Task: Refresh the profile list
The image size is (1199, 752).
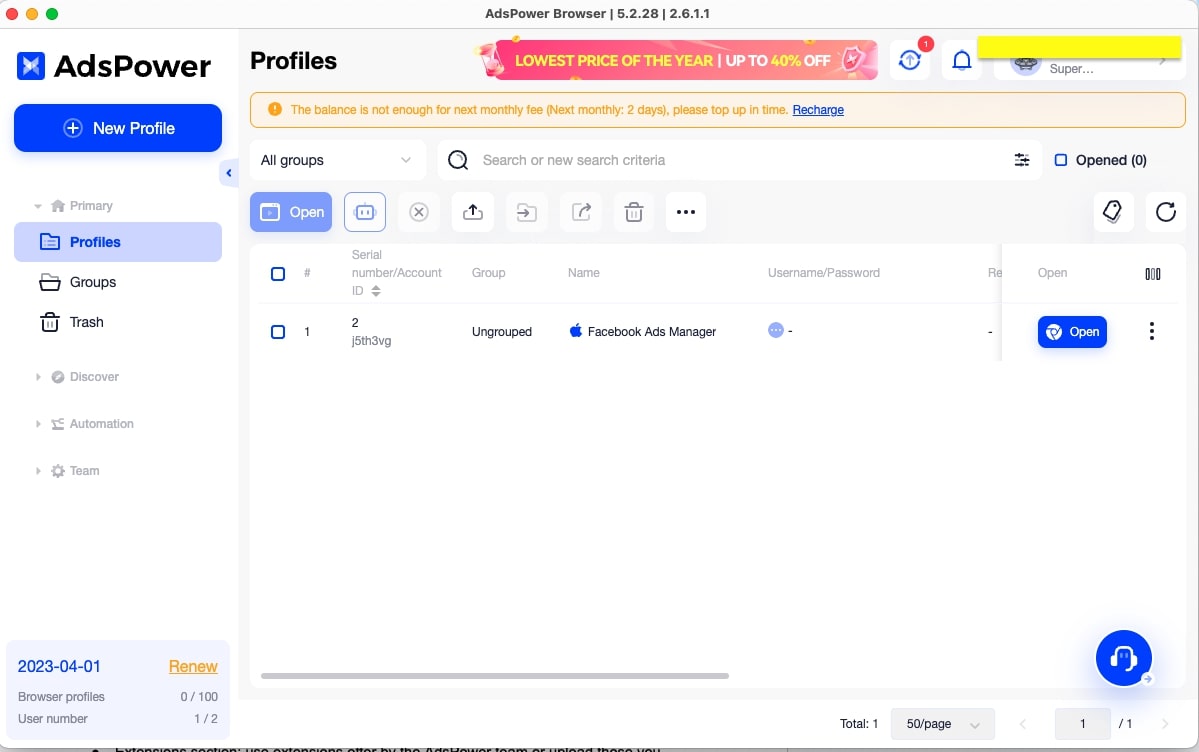Action: point(1165,212)
